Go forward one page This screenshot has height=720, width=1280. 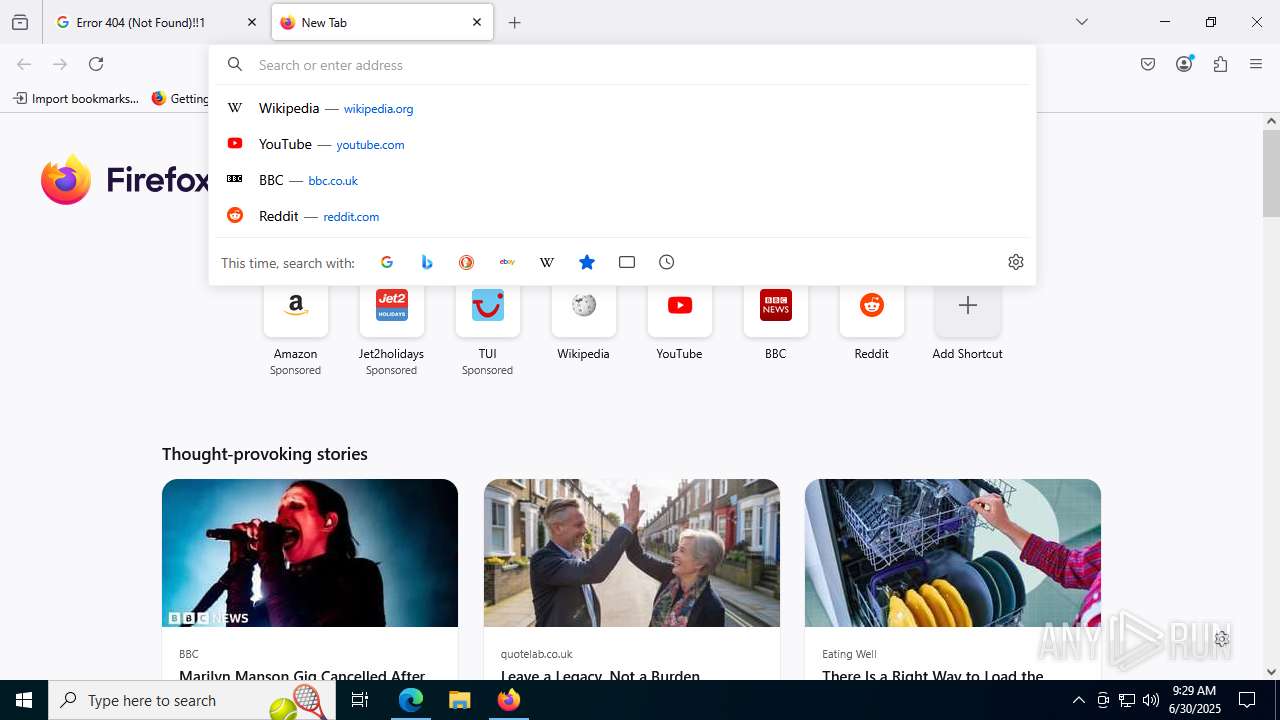click(60, 64)
